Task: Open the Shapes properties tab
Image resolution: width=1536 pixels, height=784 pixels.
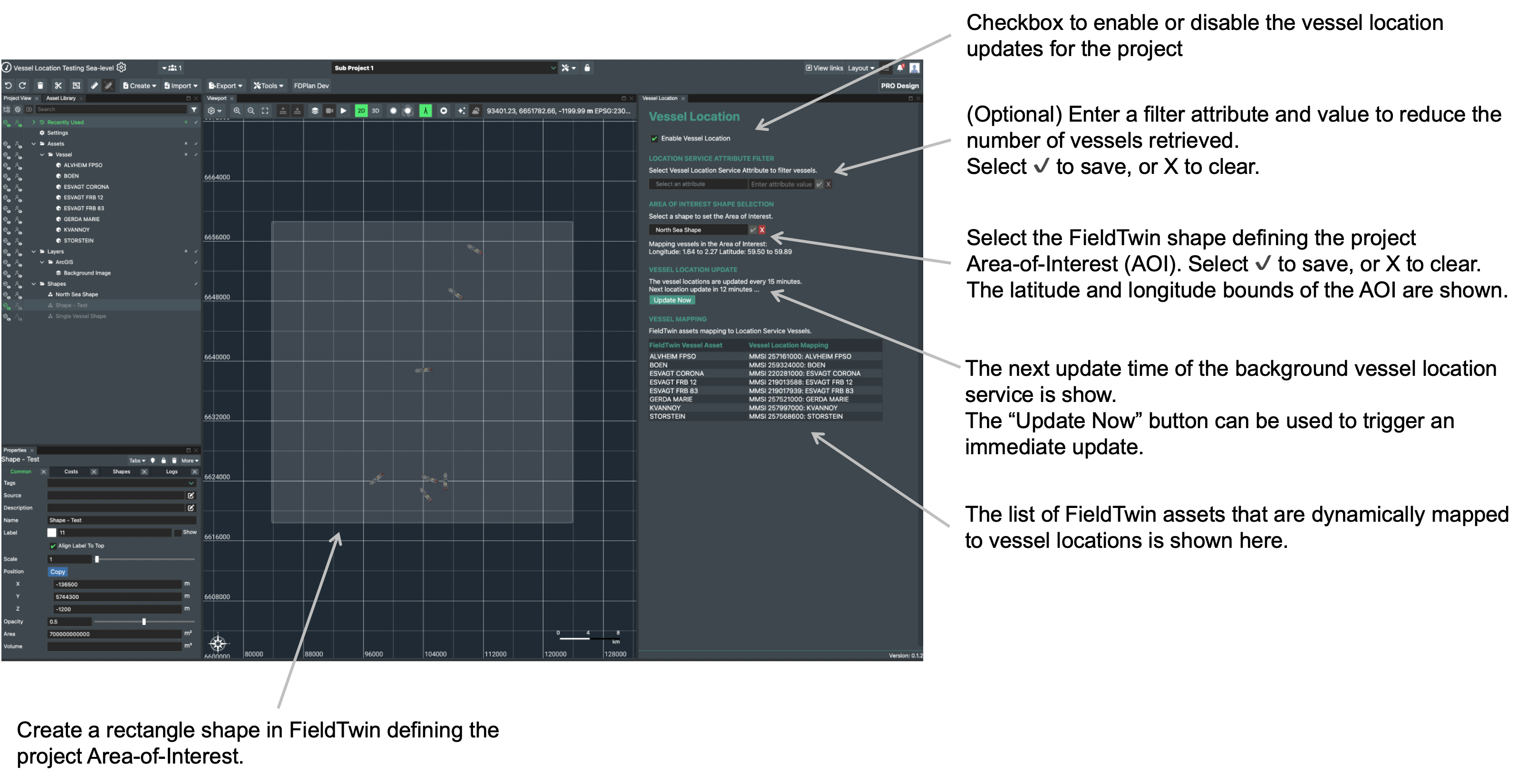Action: point(121,472)
